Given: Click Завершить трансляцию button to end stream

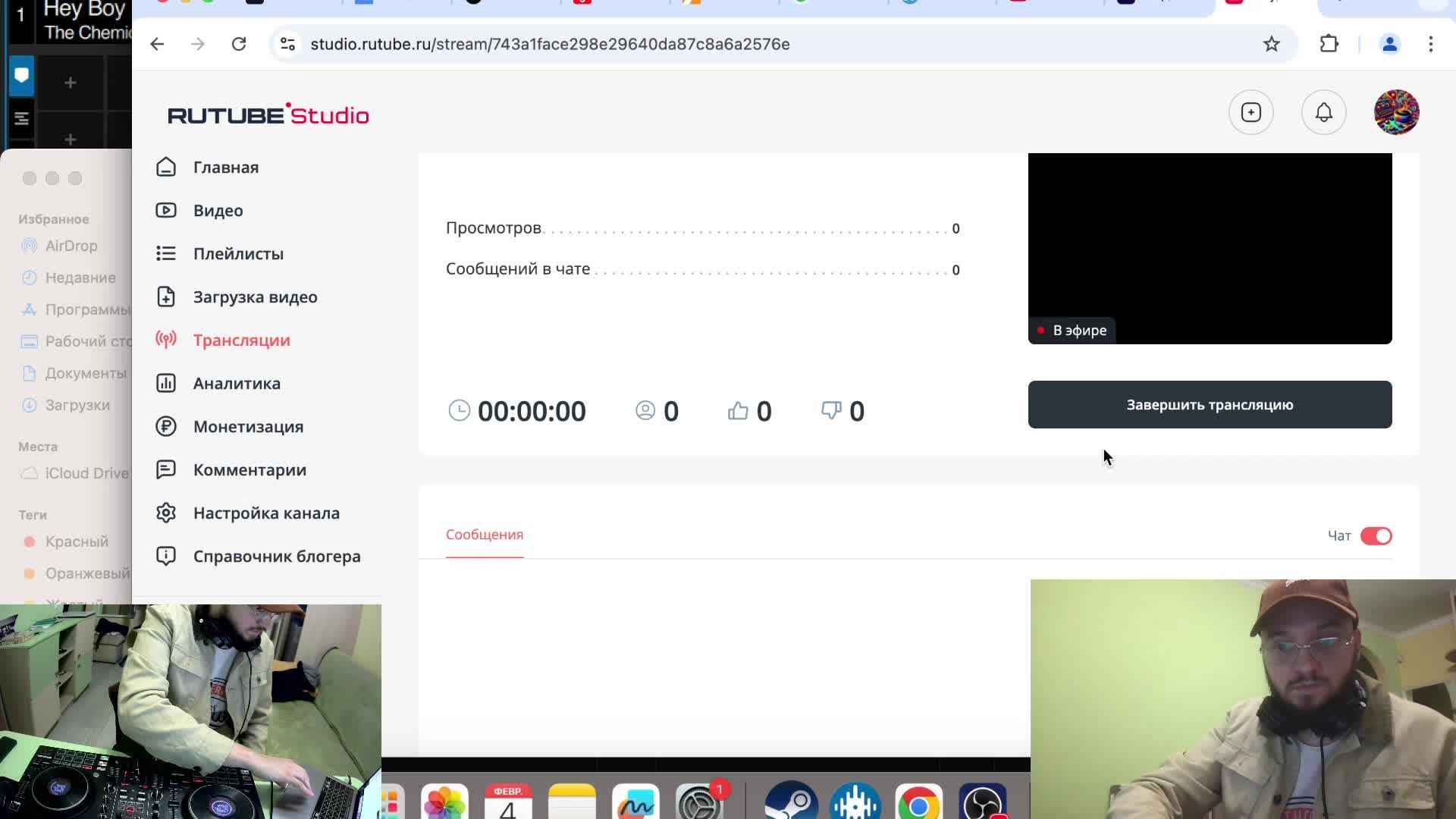Looking at the screenshot, I should click(1210, 404).
